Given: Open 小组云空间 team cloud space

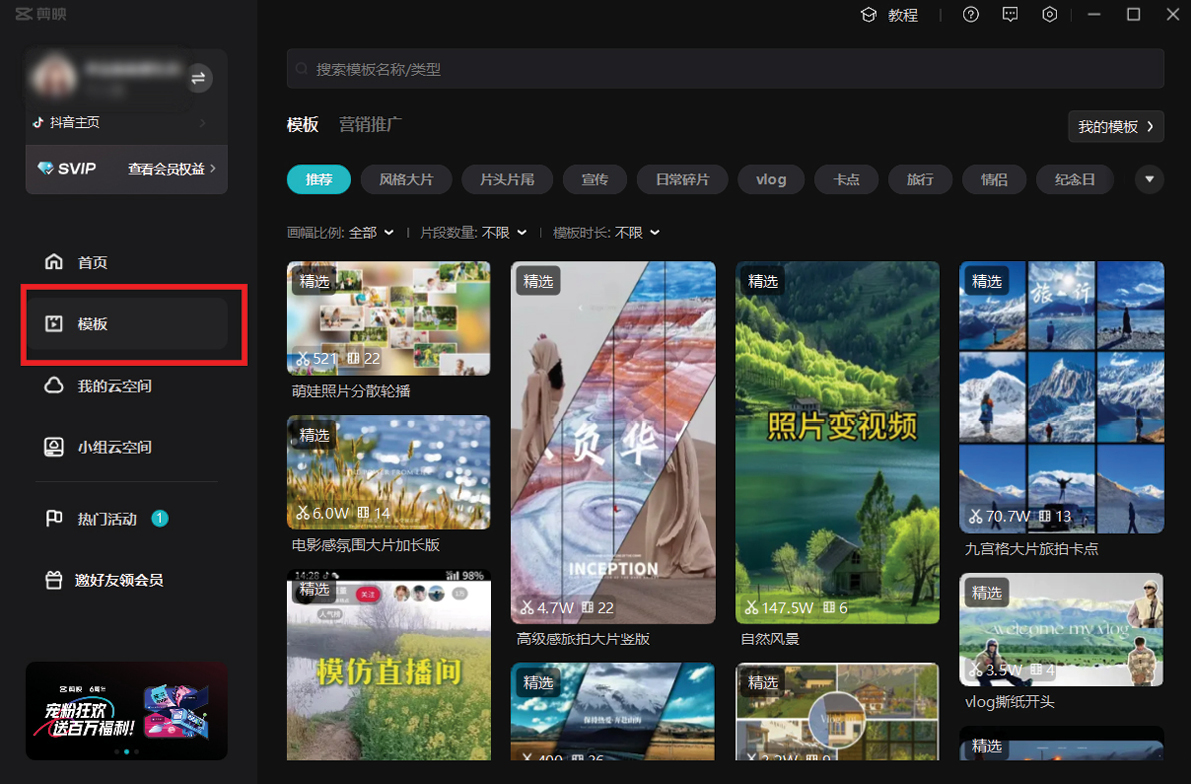Looking at the screenshot, I should (114, 447).
